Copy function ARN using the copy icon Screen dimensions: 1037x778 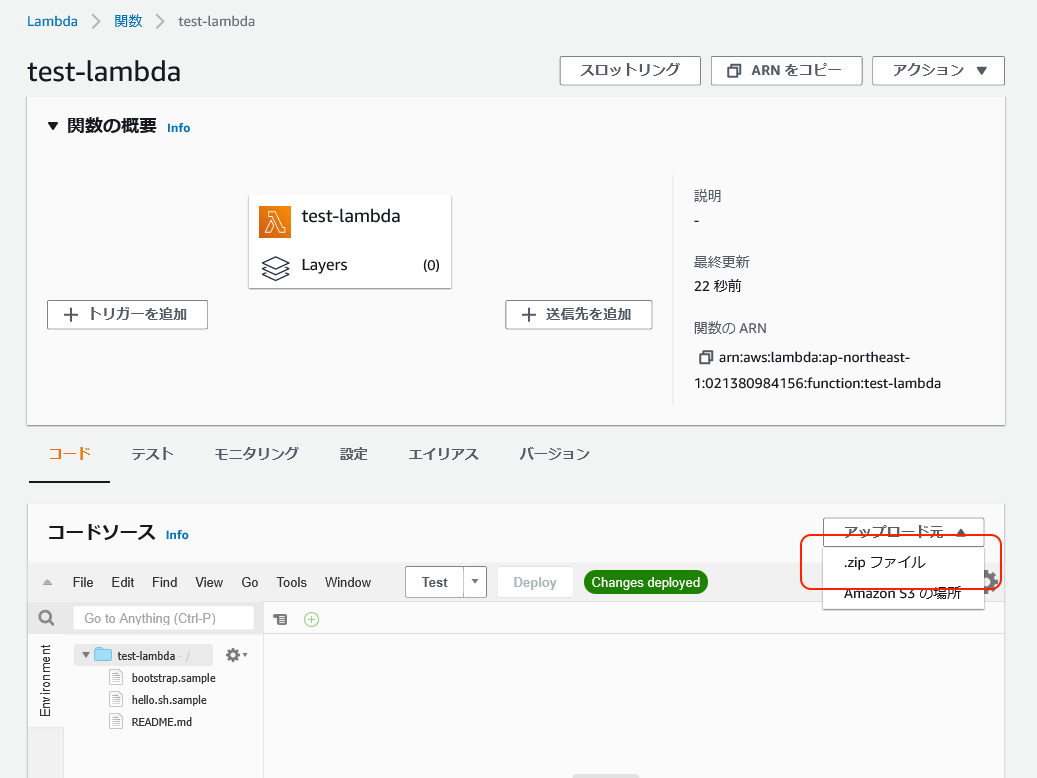706,357
